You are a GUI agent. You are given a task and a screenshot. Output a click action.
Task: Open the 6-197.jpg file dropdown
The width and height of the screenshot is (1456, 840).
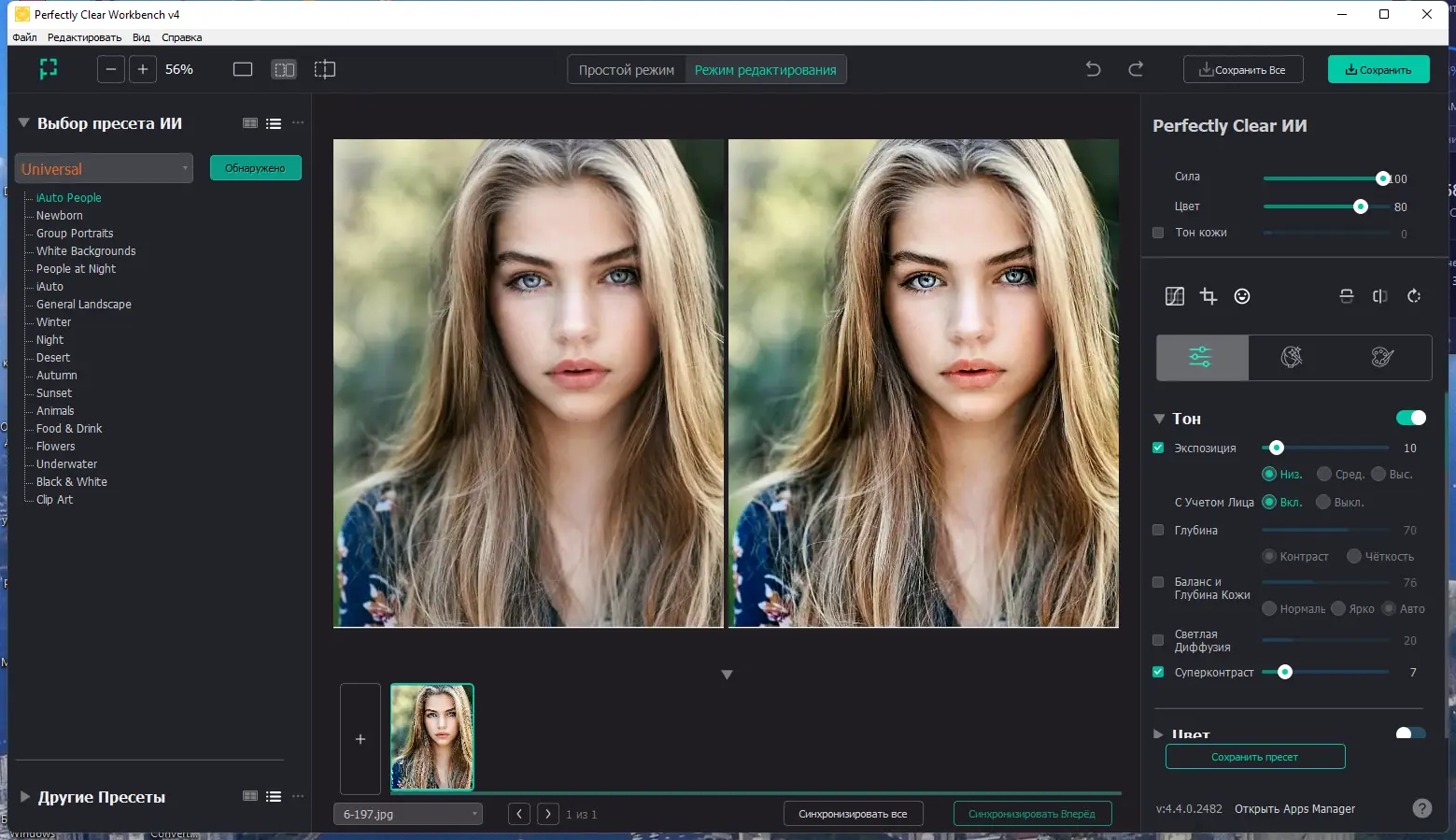click(x=408, y=814)
